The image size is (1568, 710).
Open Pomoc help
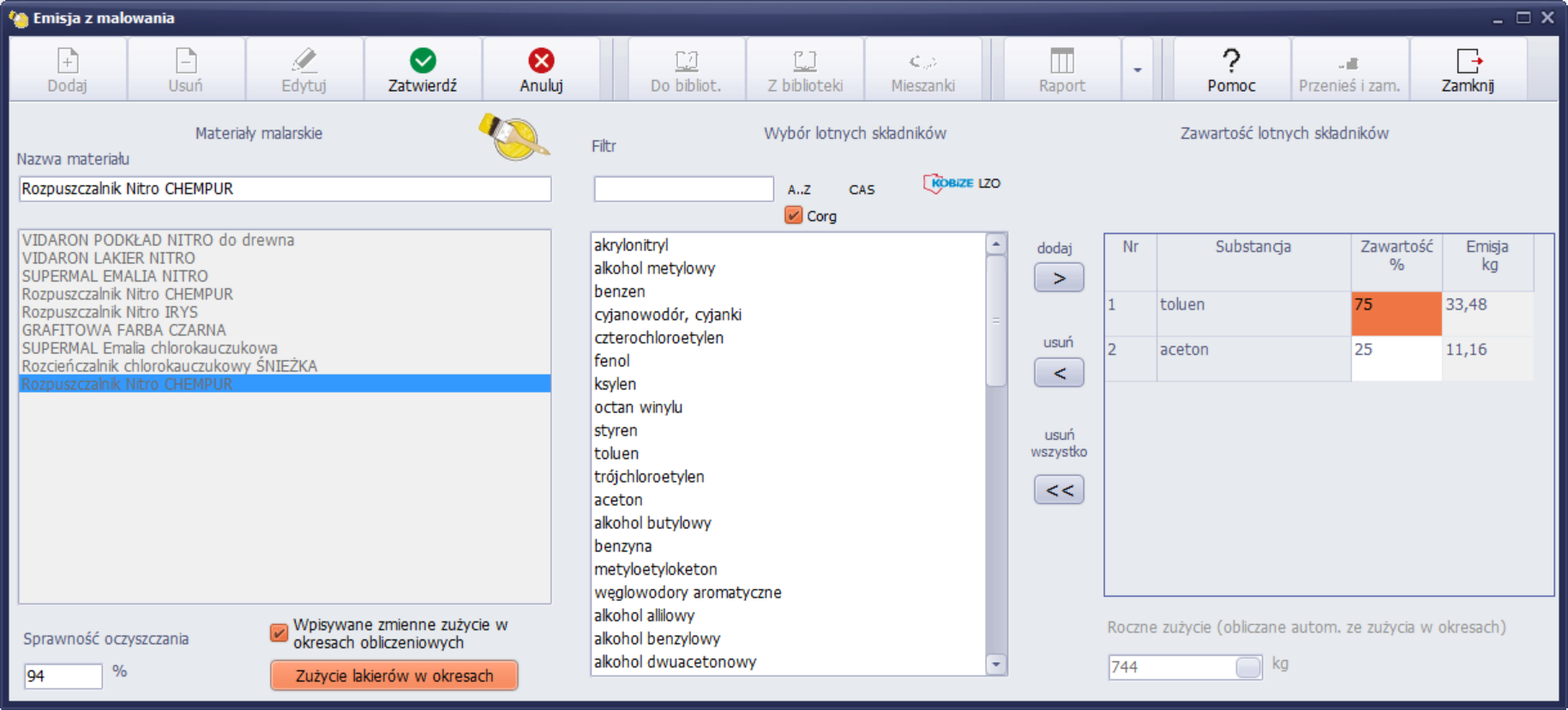tap(1232, 69)
